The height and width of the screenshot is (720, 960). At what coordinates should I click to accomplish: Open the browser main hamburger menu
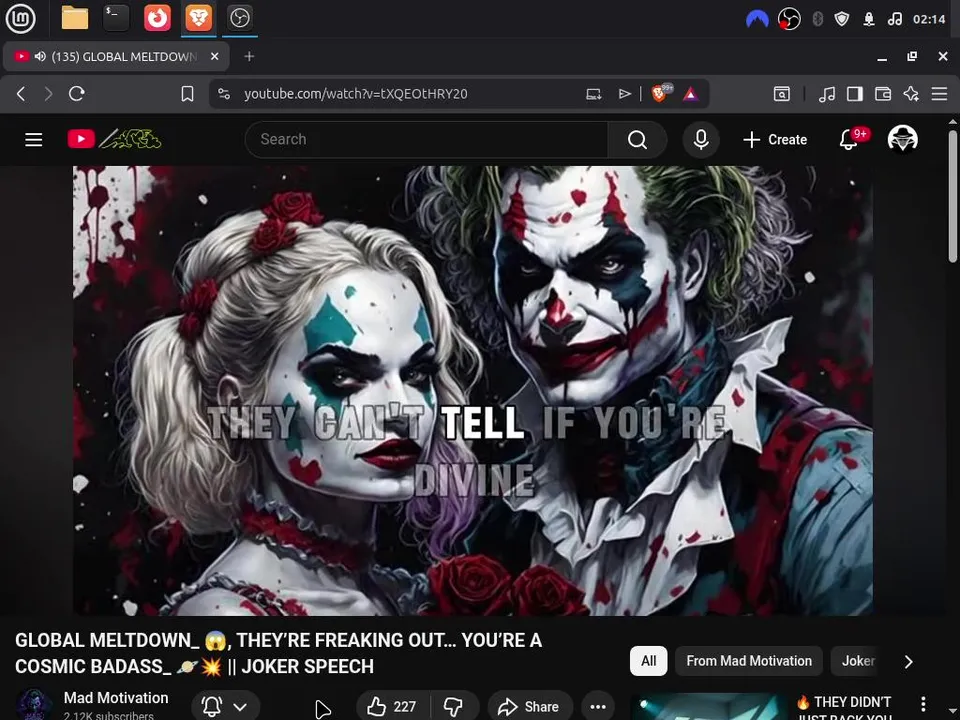(939, 94)
